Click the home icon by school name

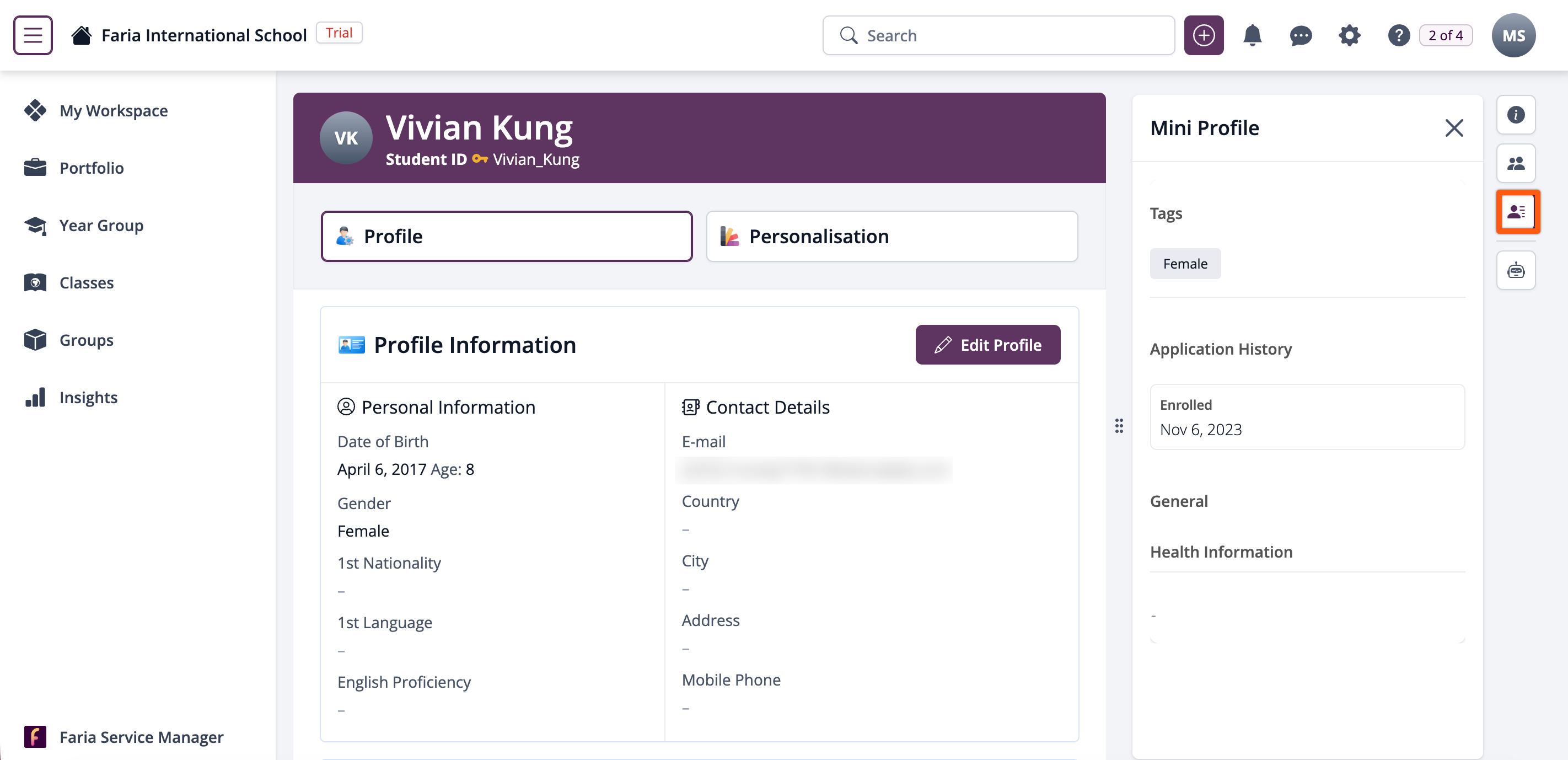(81, 35)
